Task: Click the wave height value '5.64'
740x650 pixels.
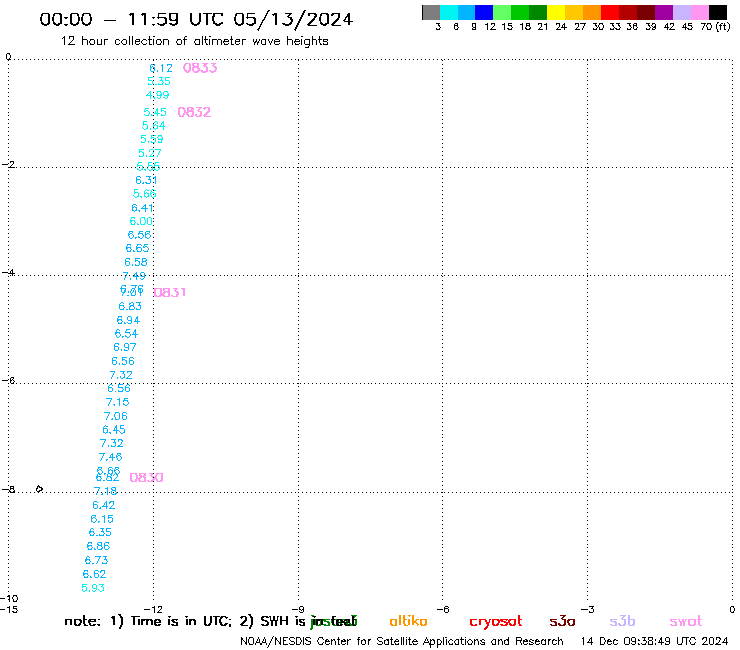Action: coord(153,126)
